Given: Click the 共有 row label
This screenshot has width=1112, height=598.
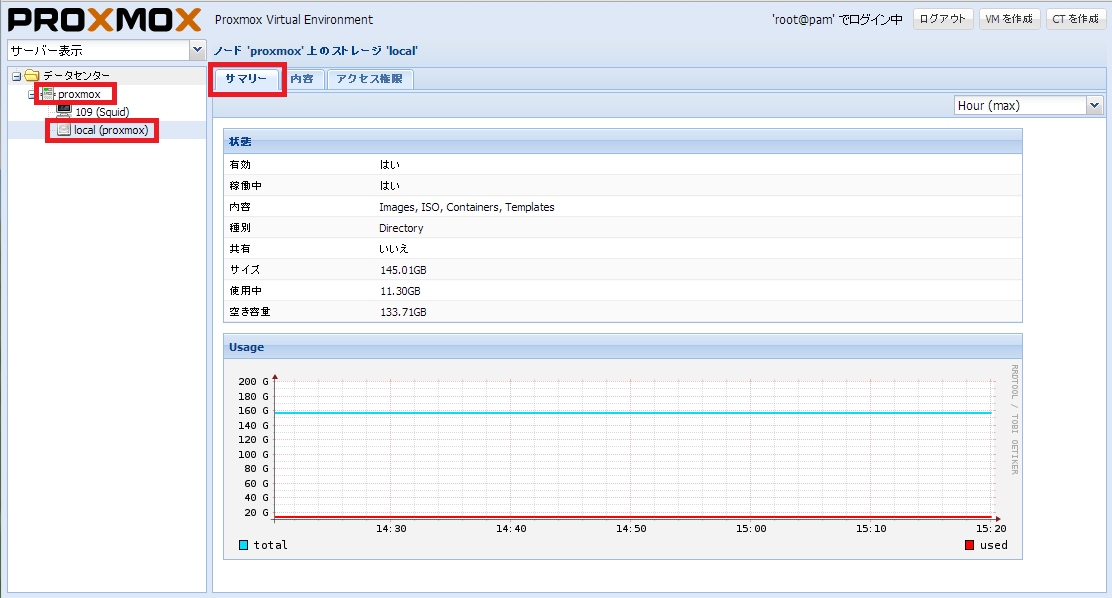Looking at the screenshot, I should tap(240, 249).
